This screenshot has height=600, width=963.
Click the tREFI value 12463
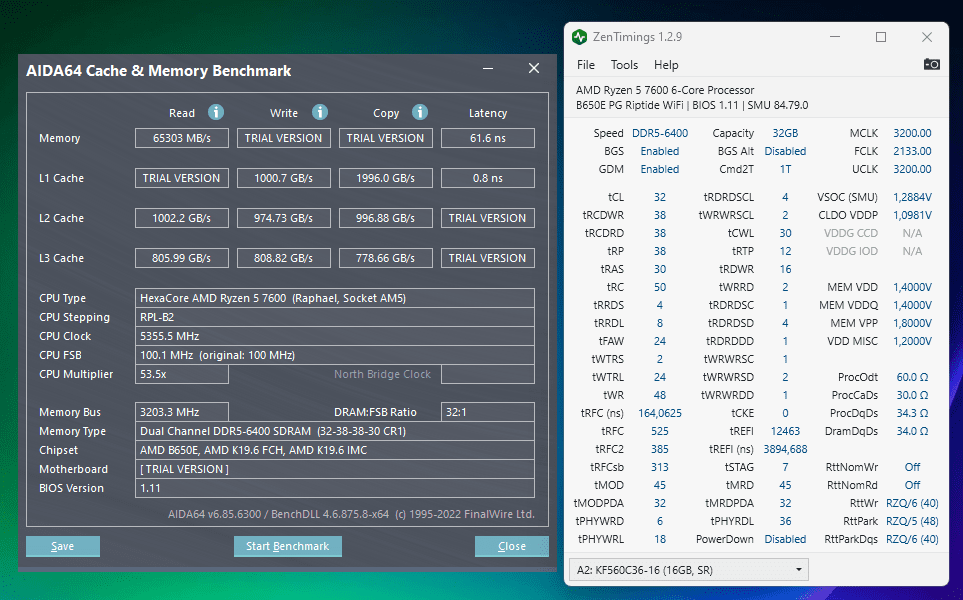coord(785,431)
